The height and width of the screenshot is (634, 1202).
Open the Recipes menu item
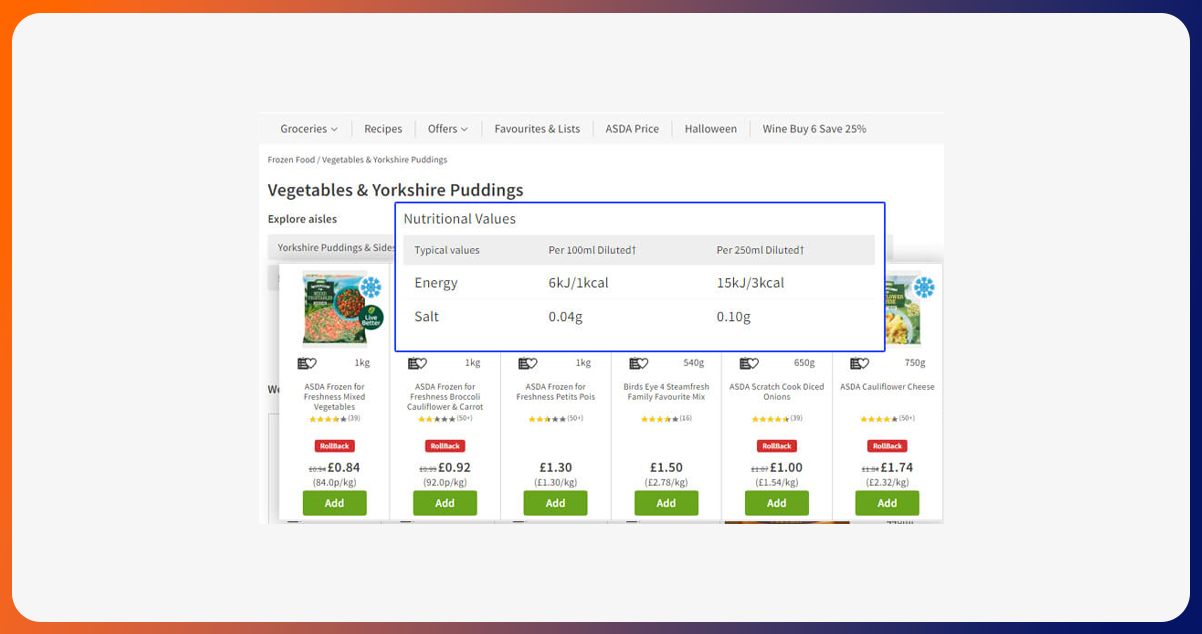(383, 129)
